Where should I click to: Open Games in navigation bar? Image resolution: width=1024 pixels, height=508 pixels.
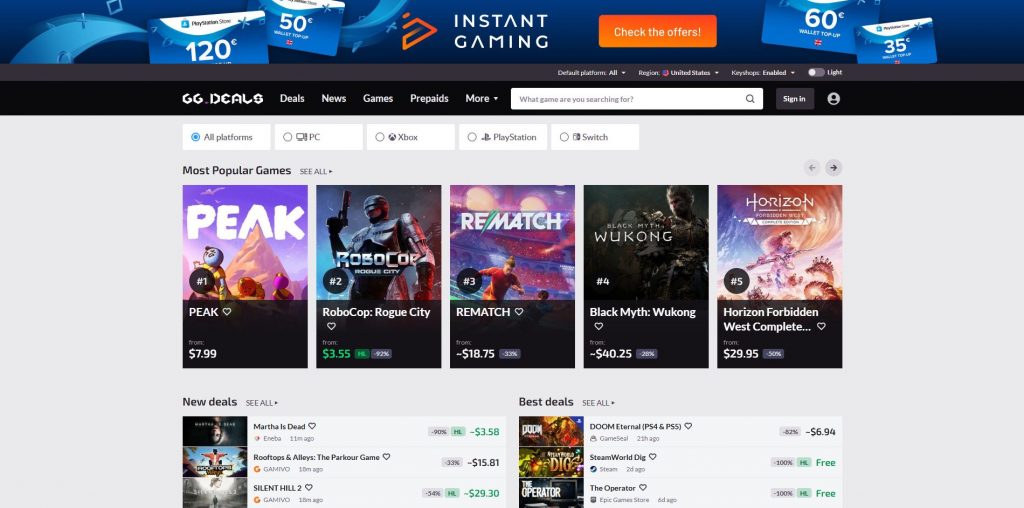click(x=378, y=99)
